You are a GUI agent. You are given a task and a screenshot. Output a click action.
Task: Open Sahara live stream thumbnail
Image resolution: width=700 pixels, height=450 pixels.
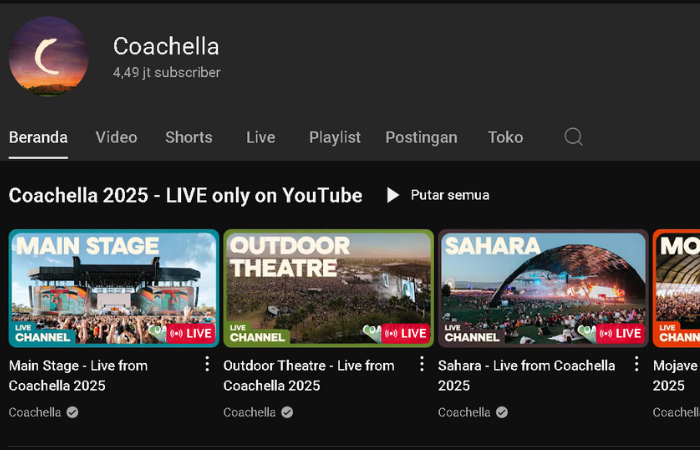click(543, 288)
